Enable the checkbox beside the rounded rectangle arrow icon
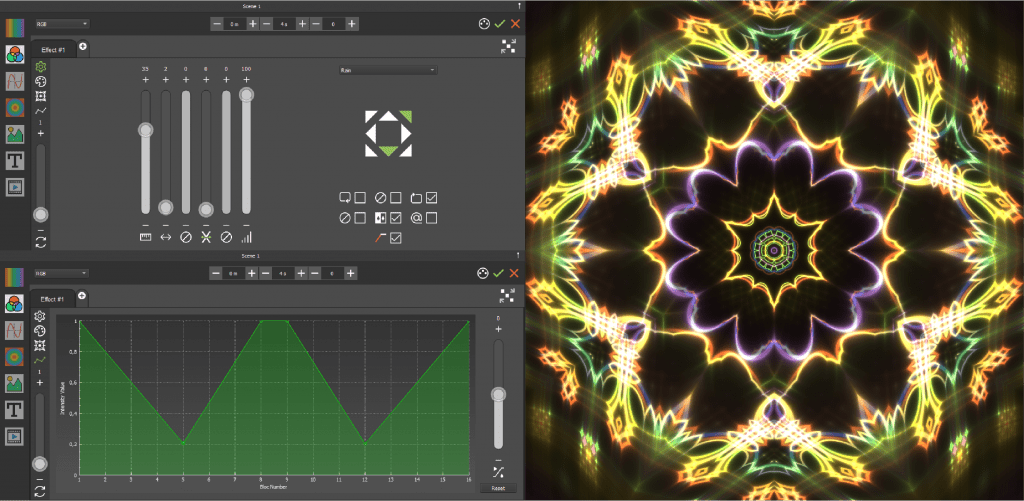The height and width of the screenshot is (501, 1024). tap(360, 197)
